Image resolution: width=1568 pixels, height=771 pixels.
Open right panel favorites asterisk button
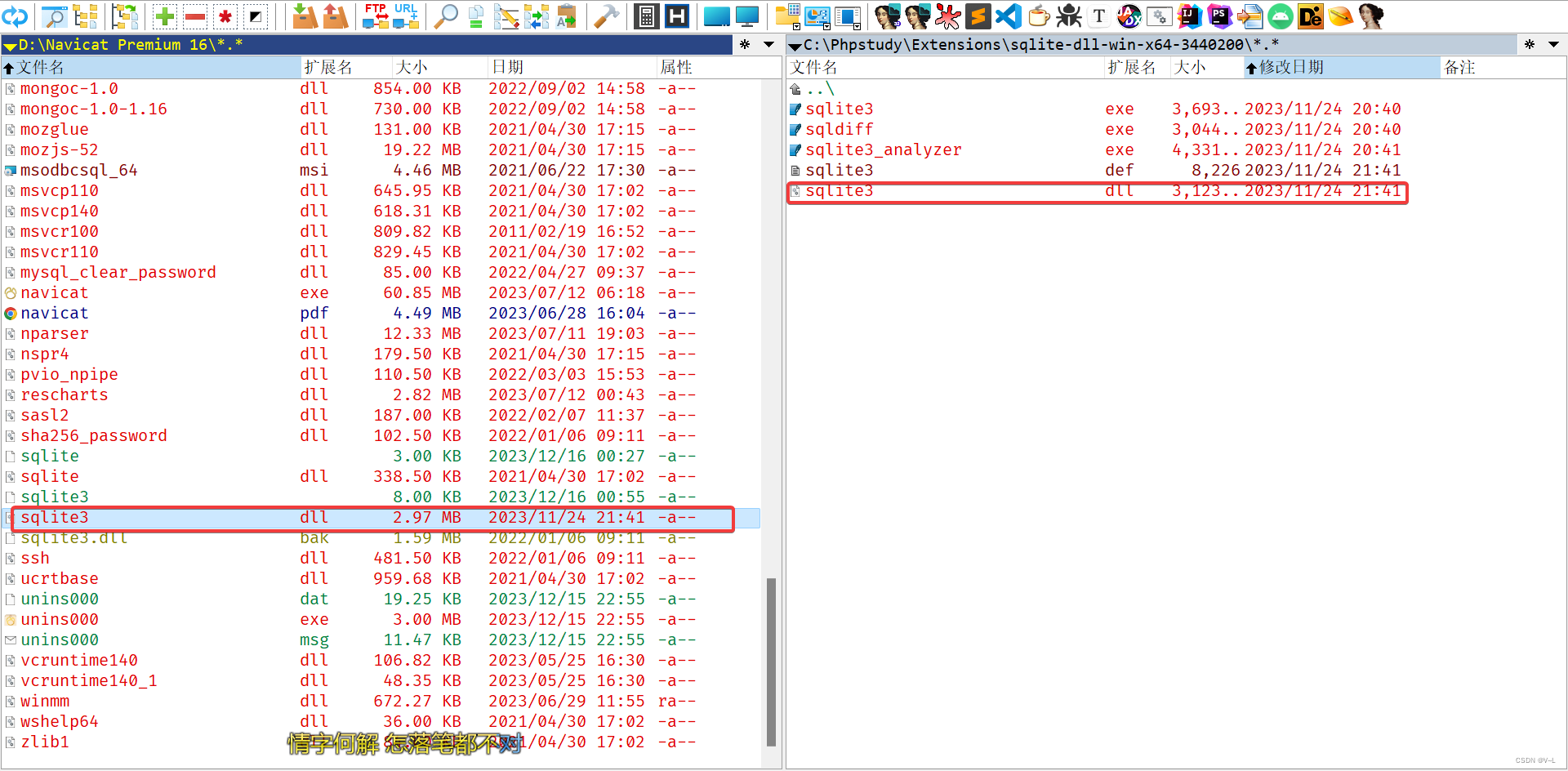pyautogui.click(x=1530, y=44)
